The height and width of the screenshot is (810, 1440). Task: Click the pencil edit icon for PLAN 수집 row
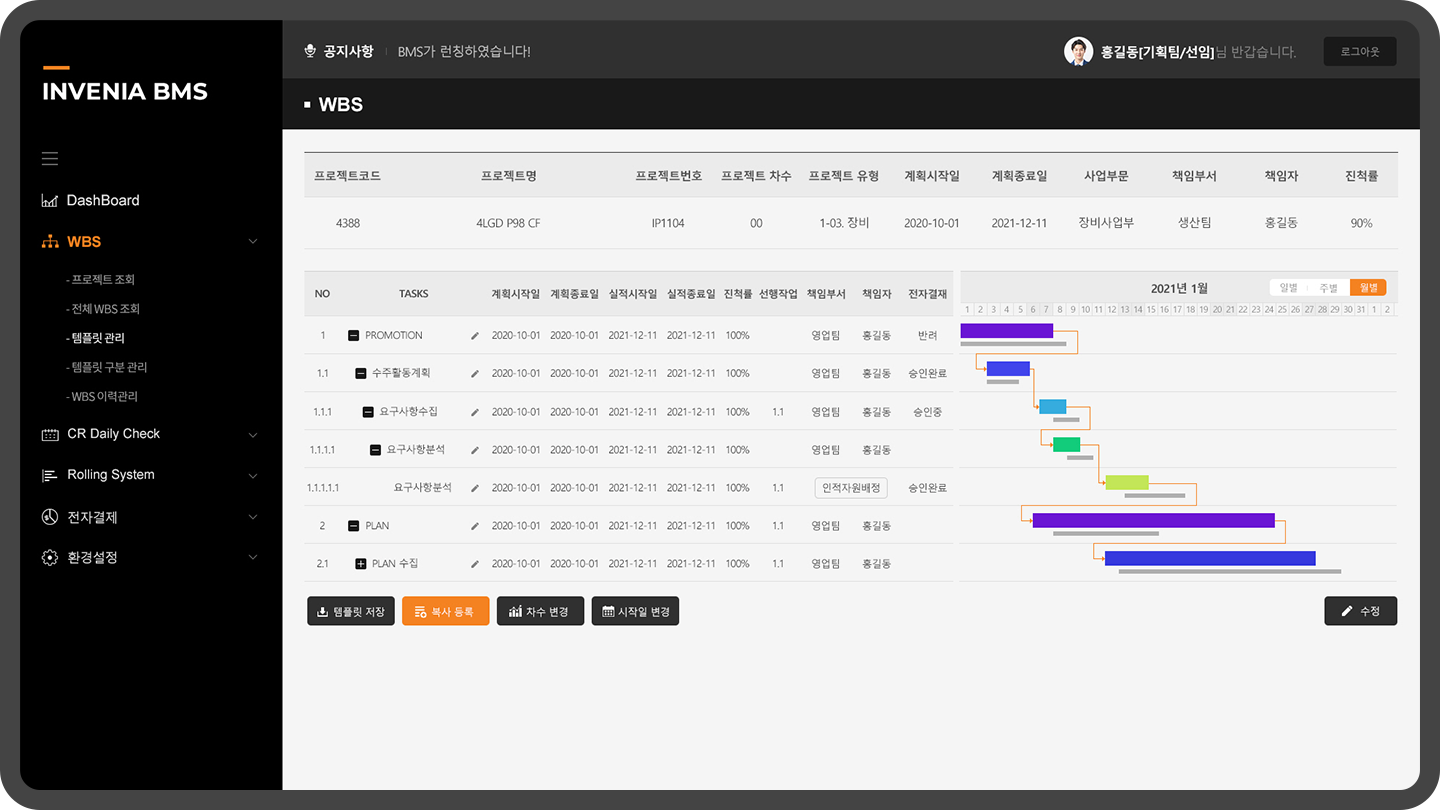(x=475, y=564)
